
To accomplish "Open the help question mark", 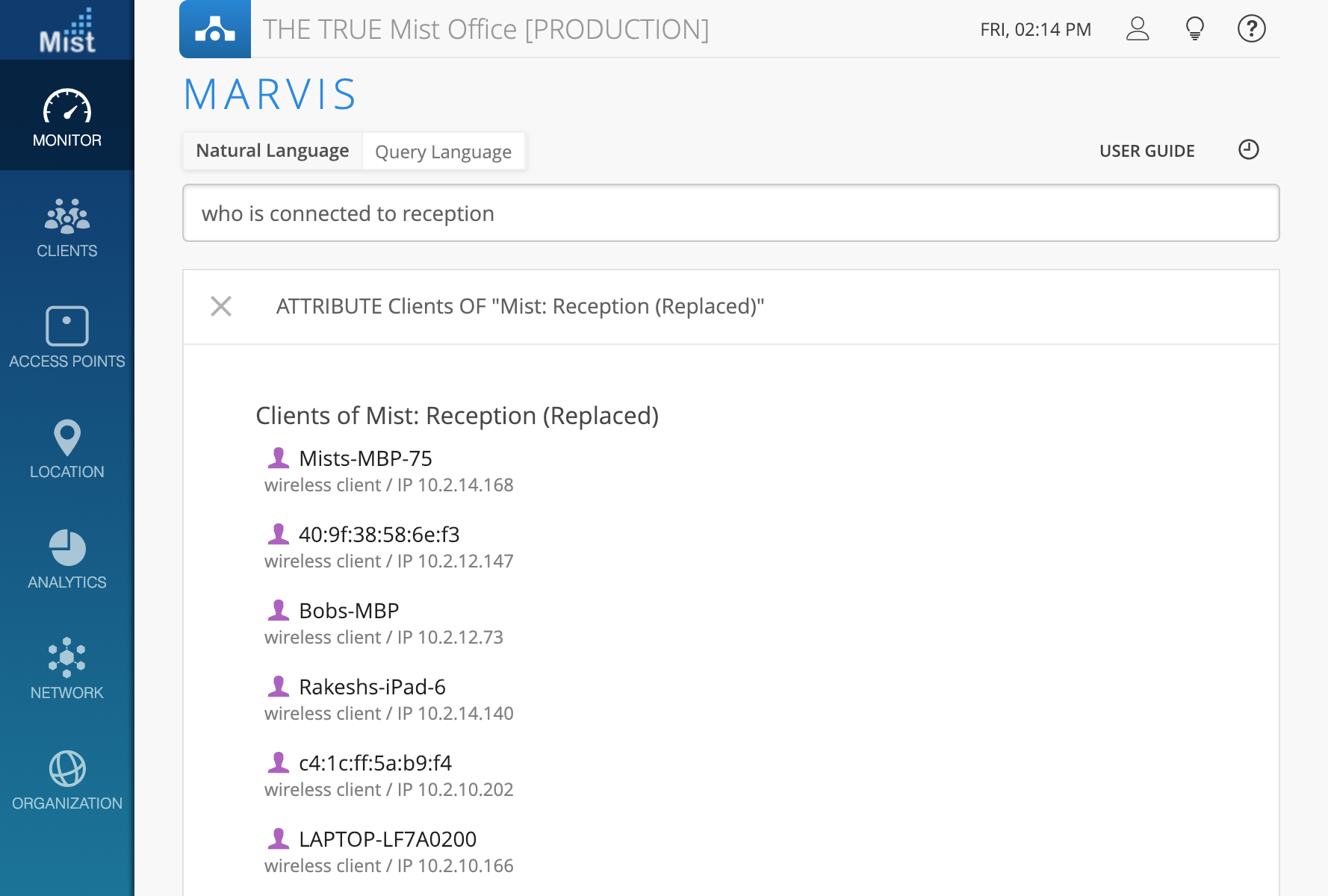I will (1252, 29).
